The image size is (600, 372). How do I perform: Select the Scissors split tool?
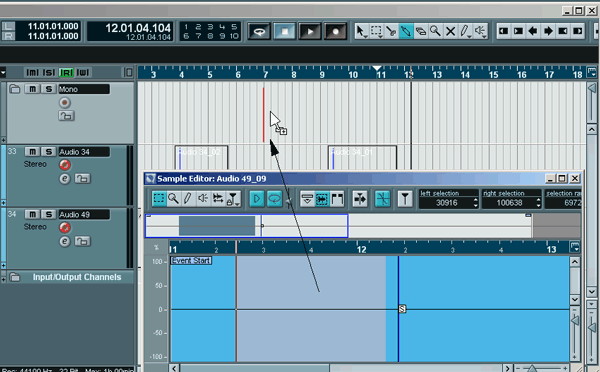[x=391, y=31]
